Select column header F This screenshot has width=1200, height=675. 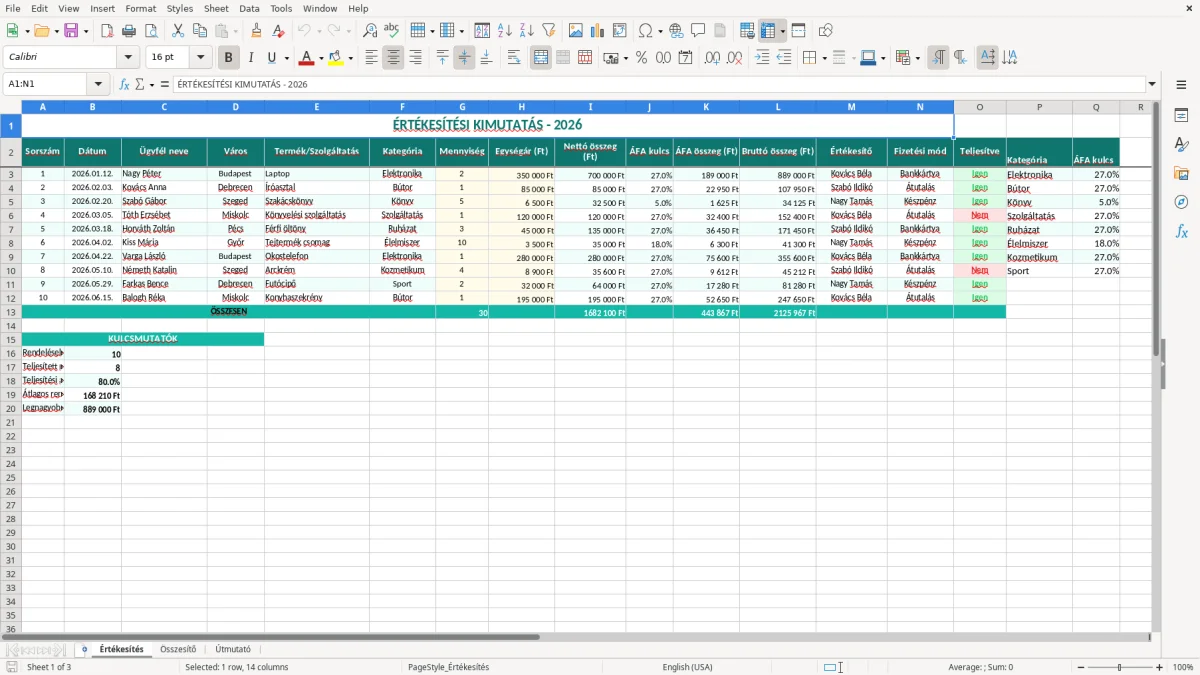tap(402, 107)
